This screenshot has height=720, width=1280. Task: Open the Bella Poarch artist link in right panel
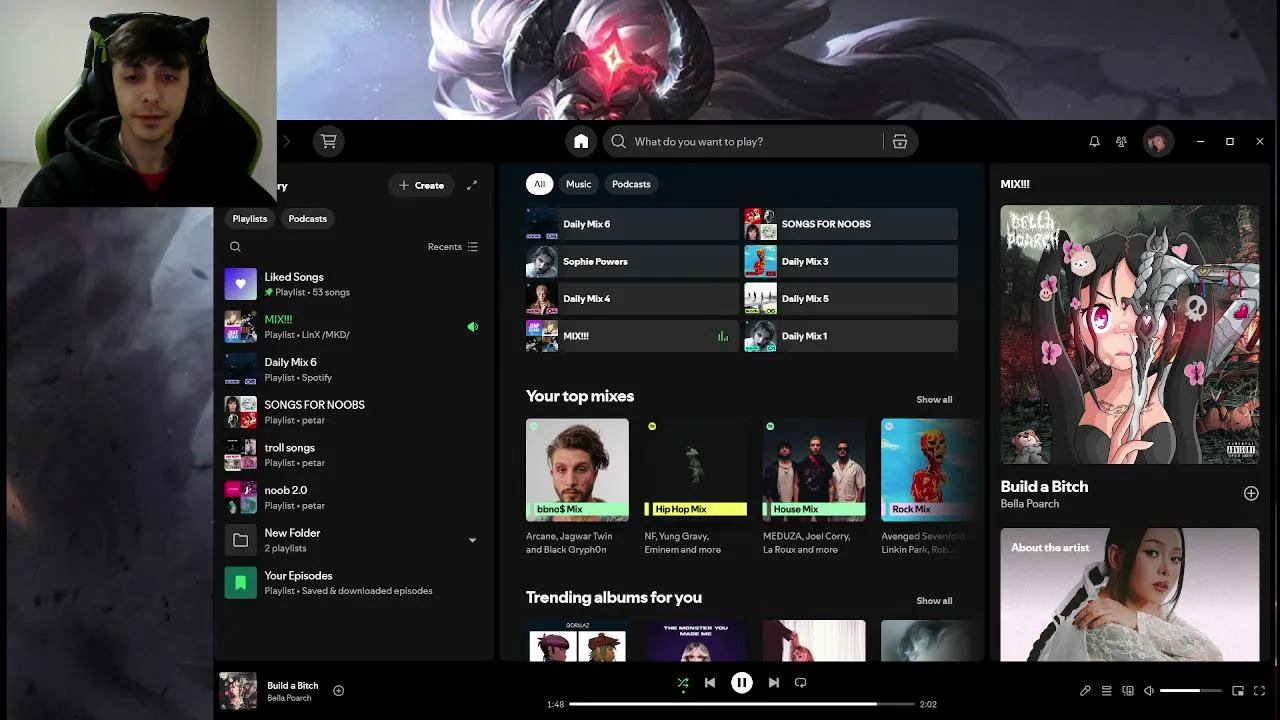pos(1029,504)
